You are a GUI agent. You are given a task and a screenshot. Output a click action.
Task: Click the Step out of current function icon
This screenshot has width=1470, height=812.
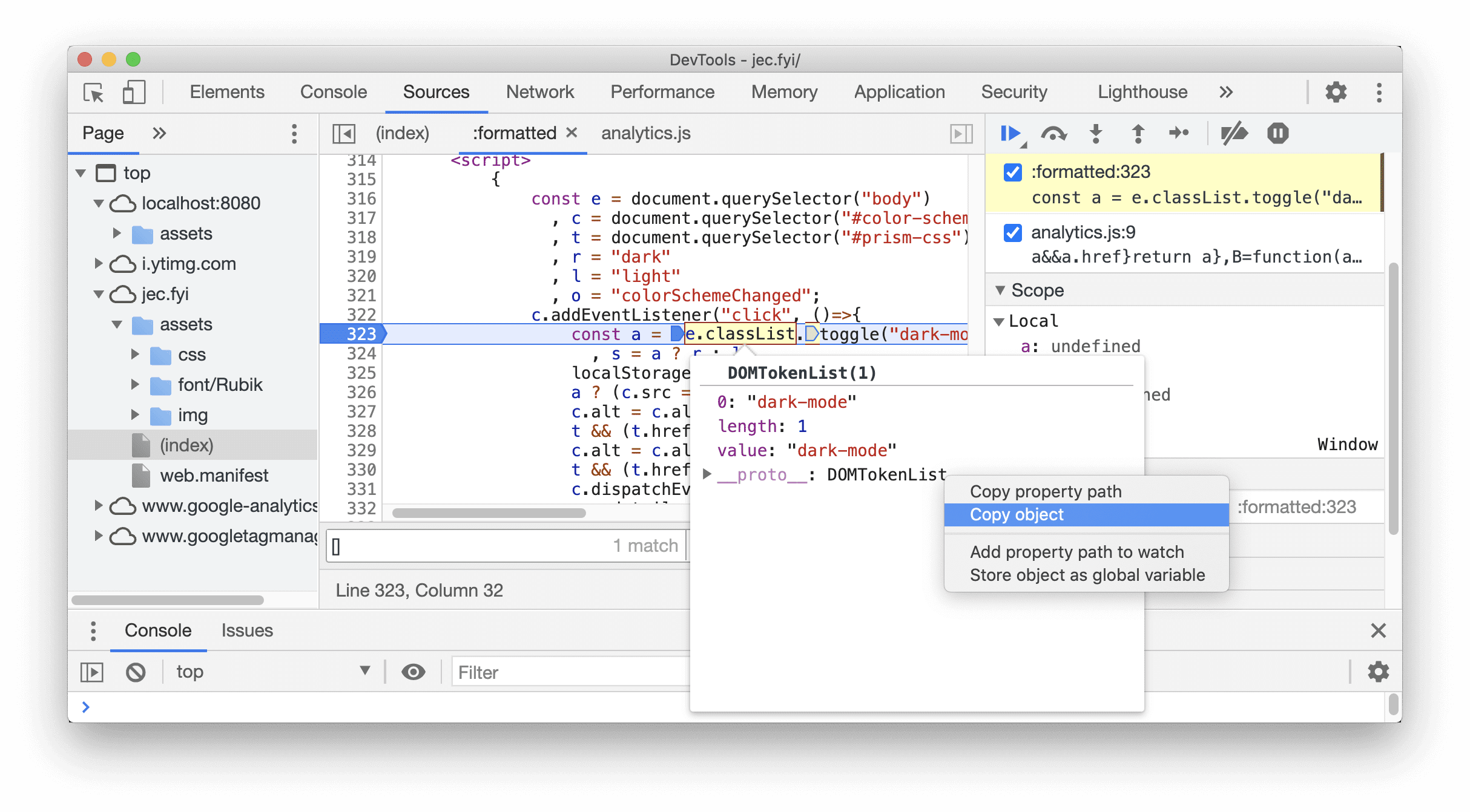[1138, 133]
